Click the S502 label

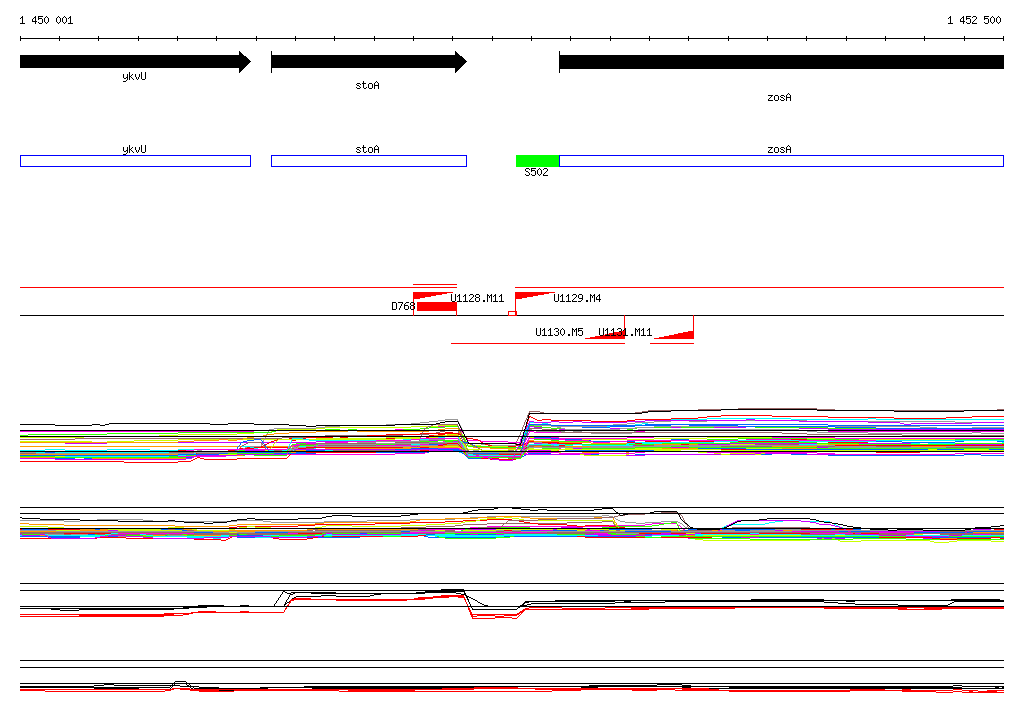pos(536,172)
